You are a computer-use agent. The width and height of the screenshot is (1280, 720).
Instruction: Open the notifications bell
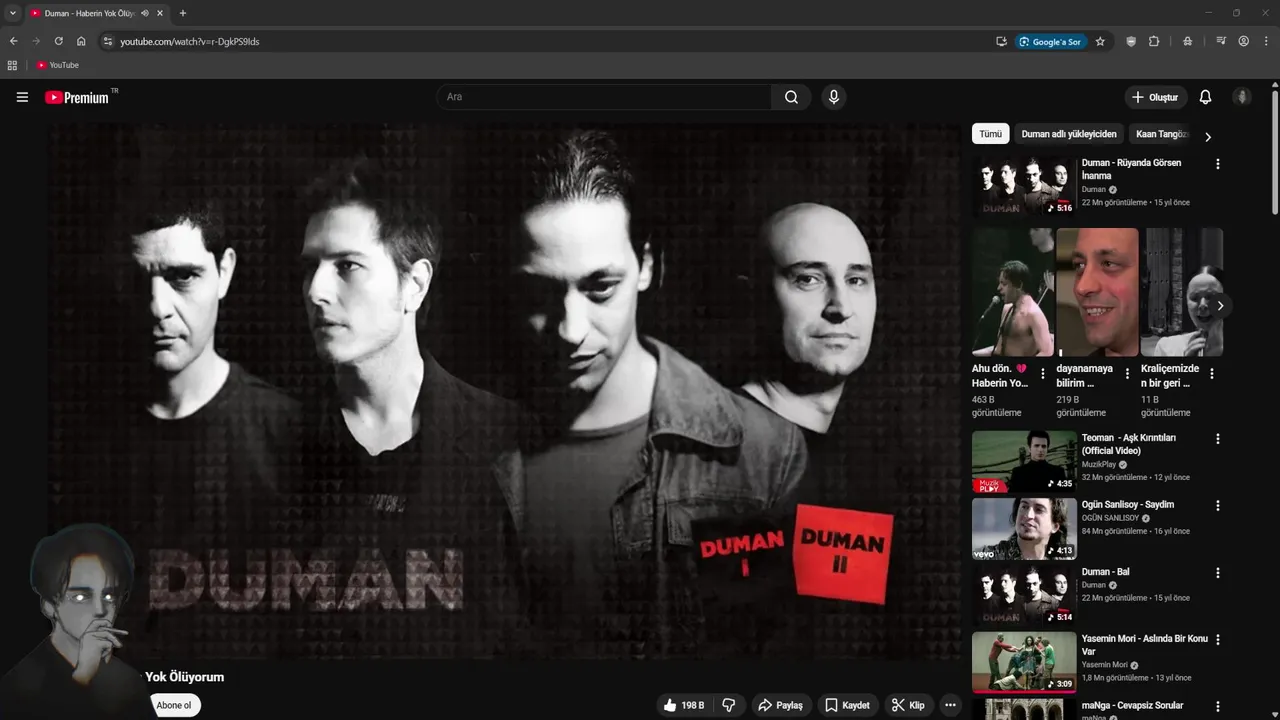[x=1205, y=97]
